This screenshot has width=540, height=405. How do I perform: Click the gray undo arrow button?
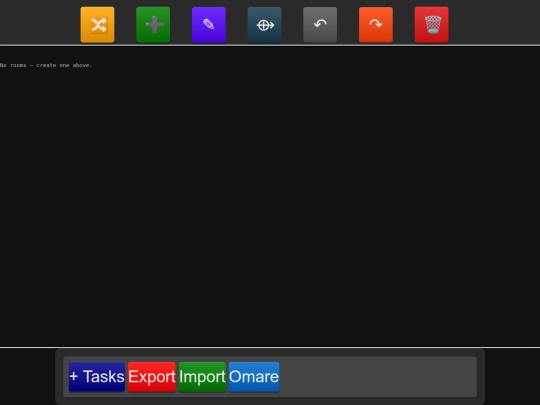(320, 25)
